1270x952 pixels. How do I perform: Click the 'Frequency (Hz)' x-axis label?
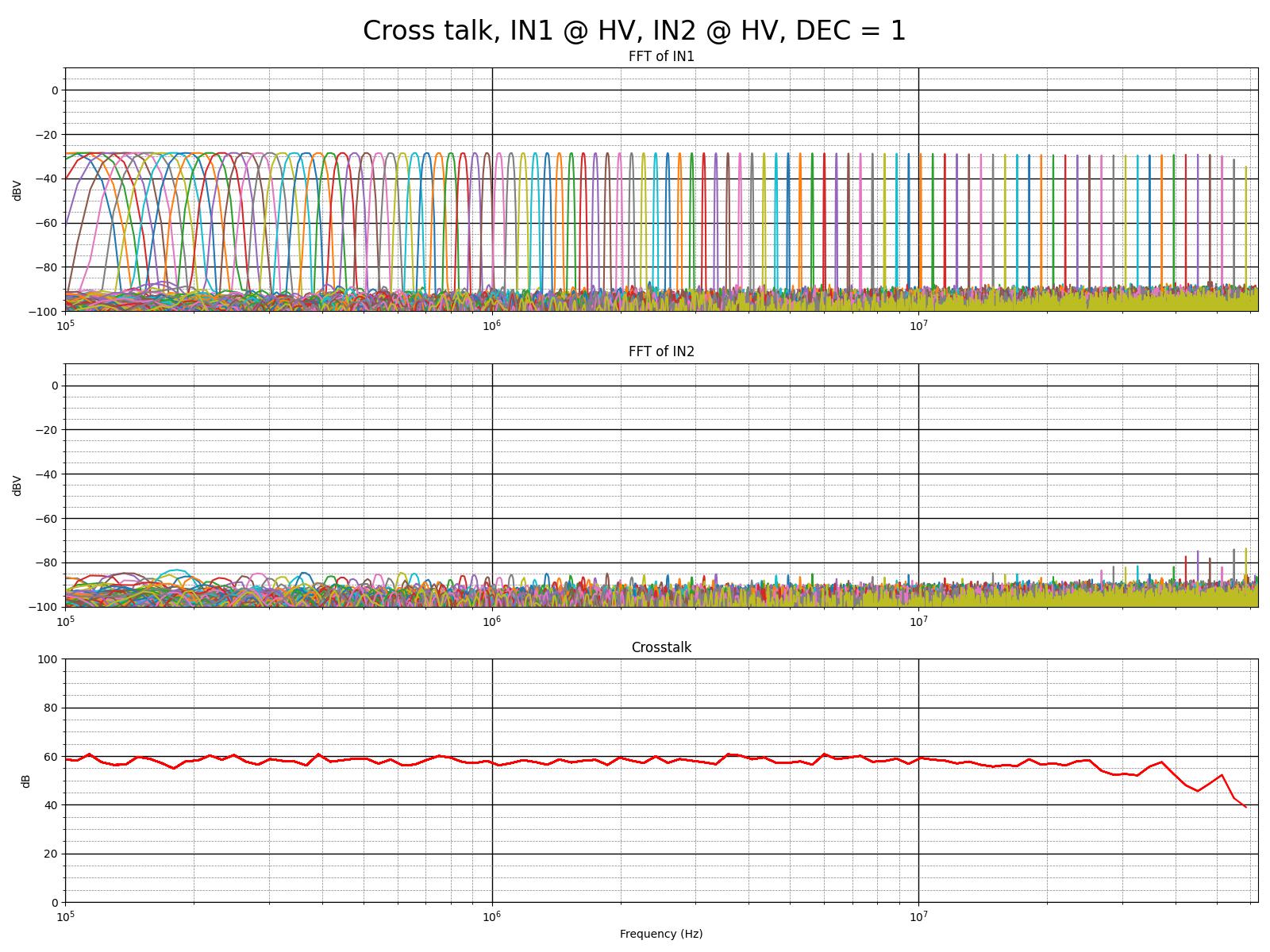click(661, 934)
